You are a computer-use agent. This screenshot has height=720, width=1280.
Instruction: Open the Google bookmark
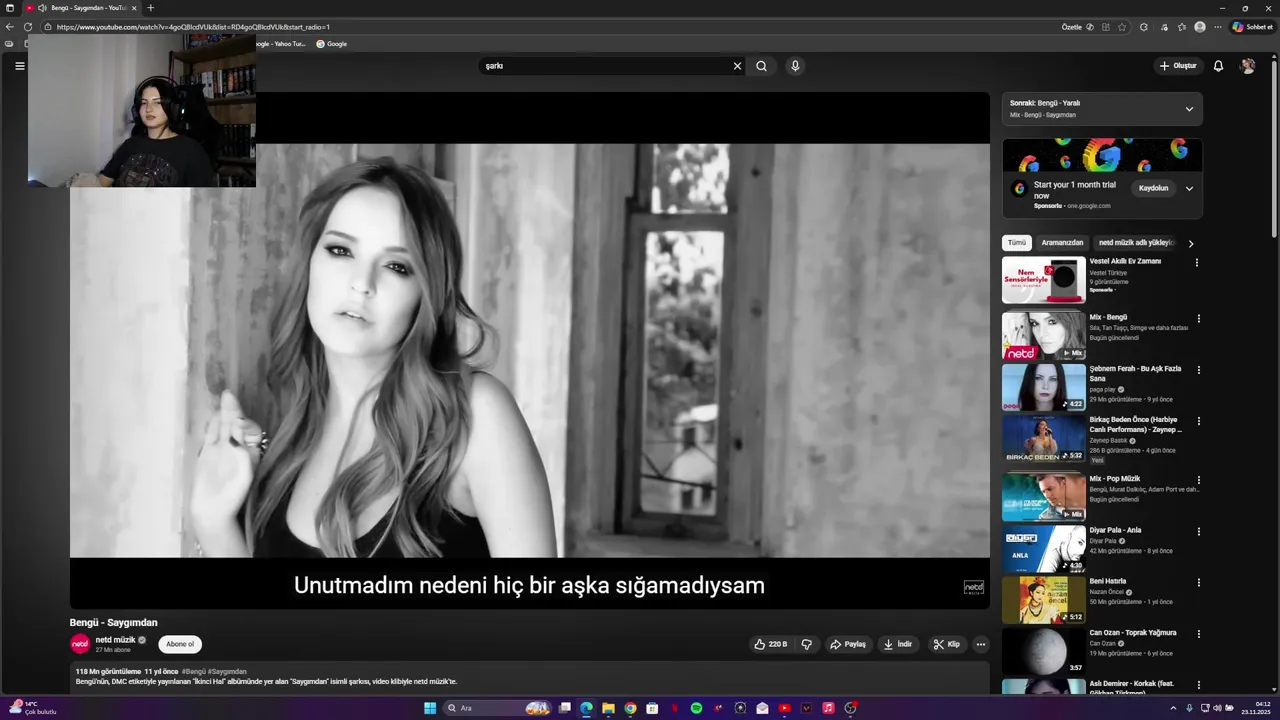point(331,44)
